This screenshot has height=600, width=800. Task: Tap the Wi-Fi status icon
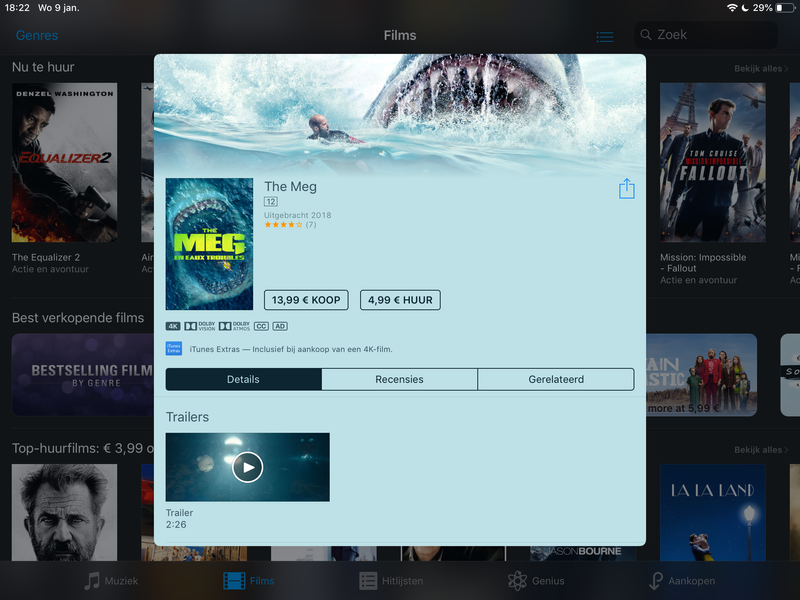(732, 8)
